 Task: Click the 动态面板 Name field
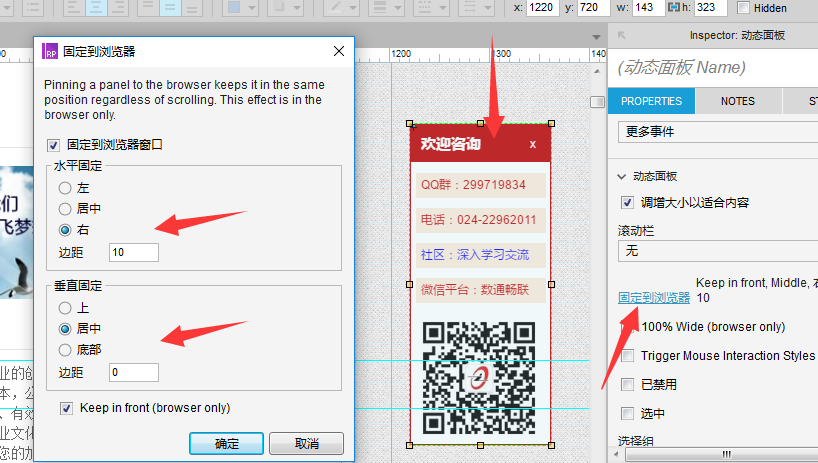tap(713, 67)
